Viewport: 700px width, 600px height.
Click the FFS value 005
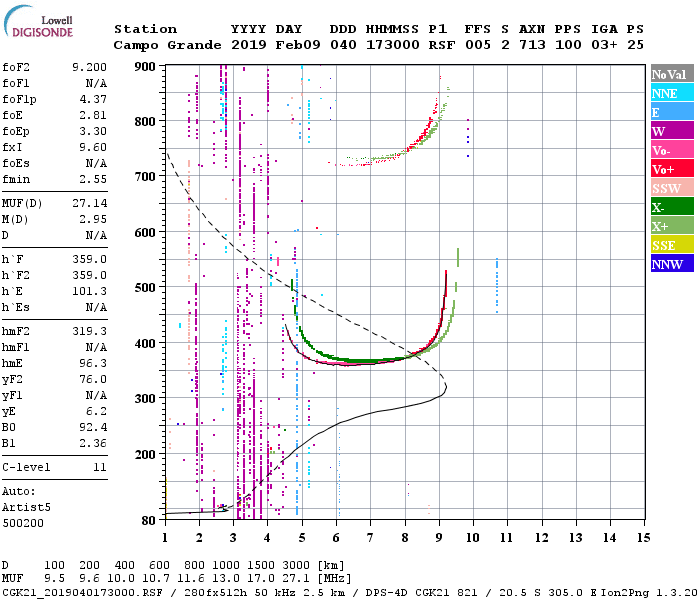478,45
